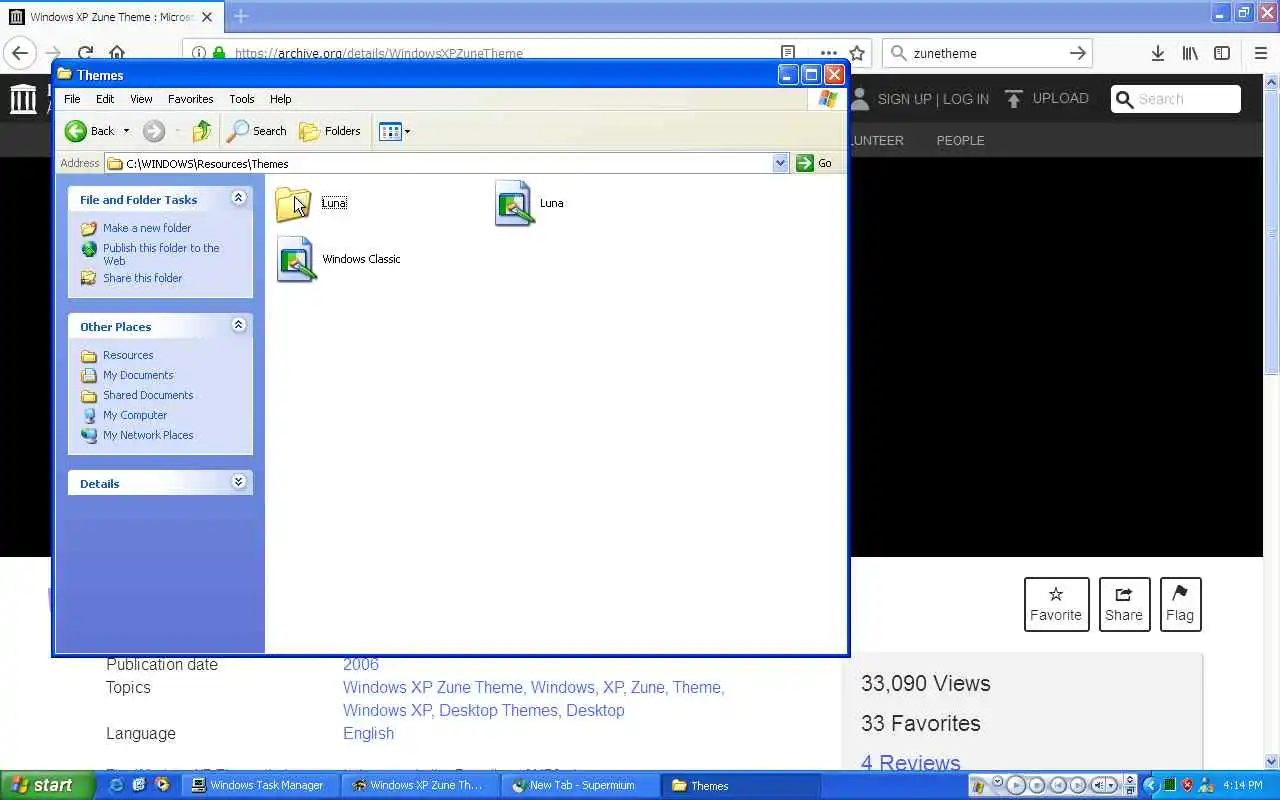Viewport: 1280px width, 800px height.
Task: Click the address bar path field
Action: tap(440, 163)
